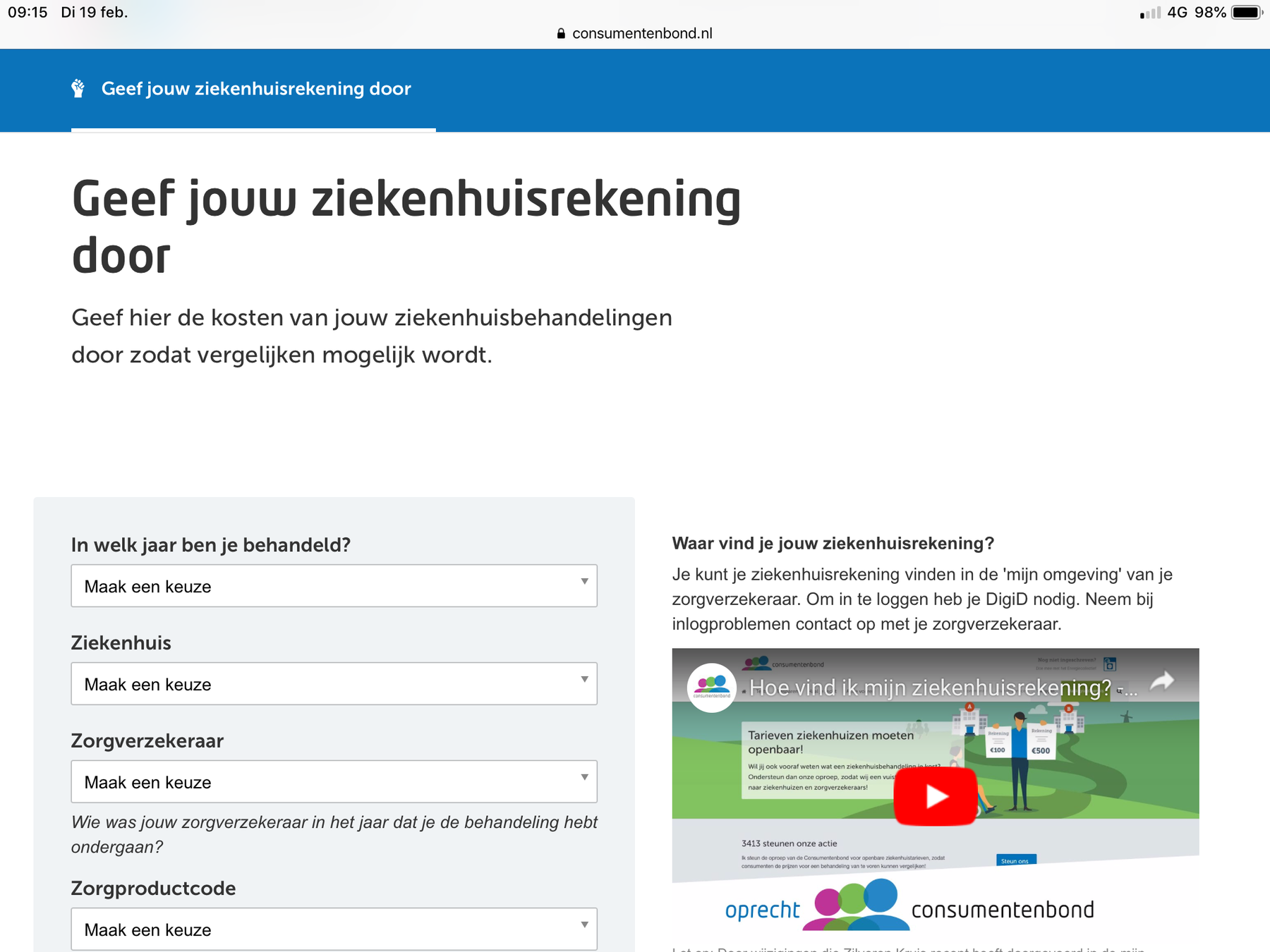Tap the 09:15 clock in status bar
1270x952 pixels.
tap(28, 13)
